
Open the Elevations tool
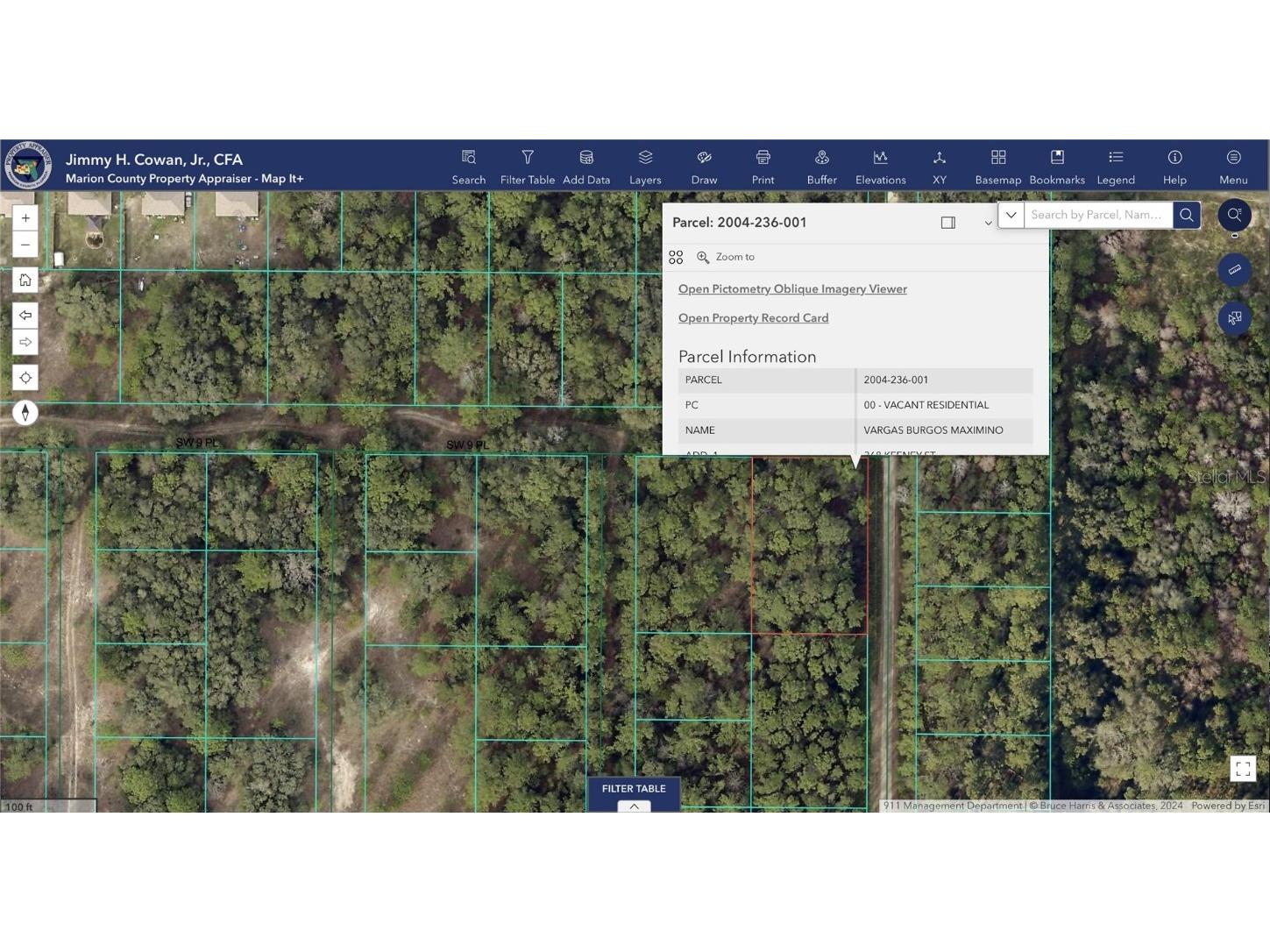[x=880, y=167]
